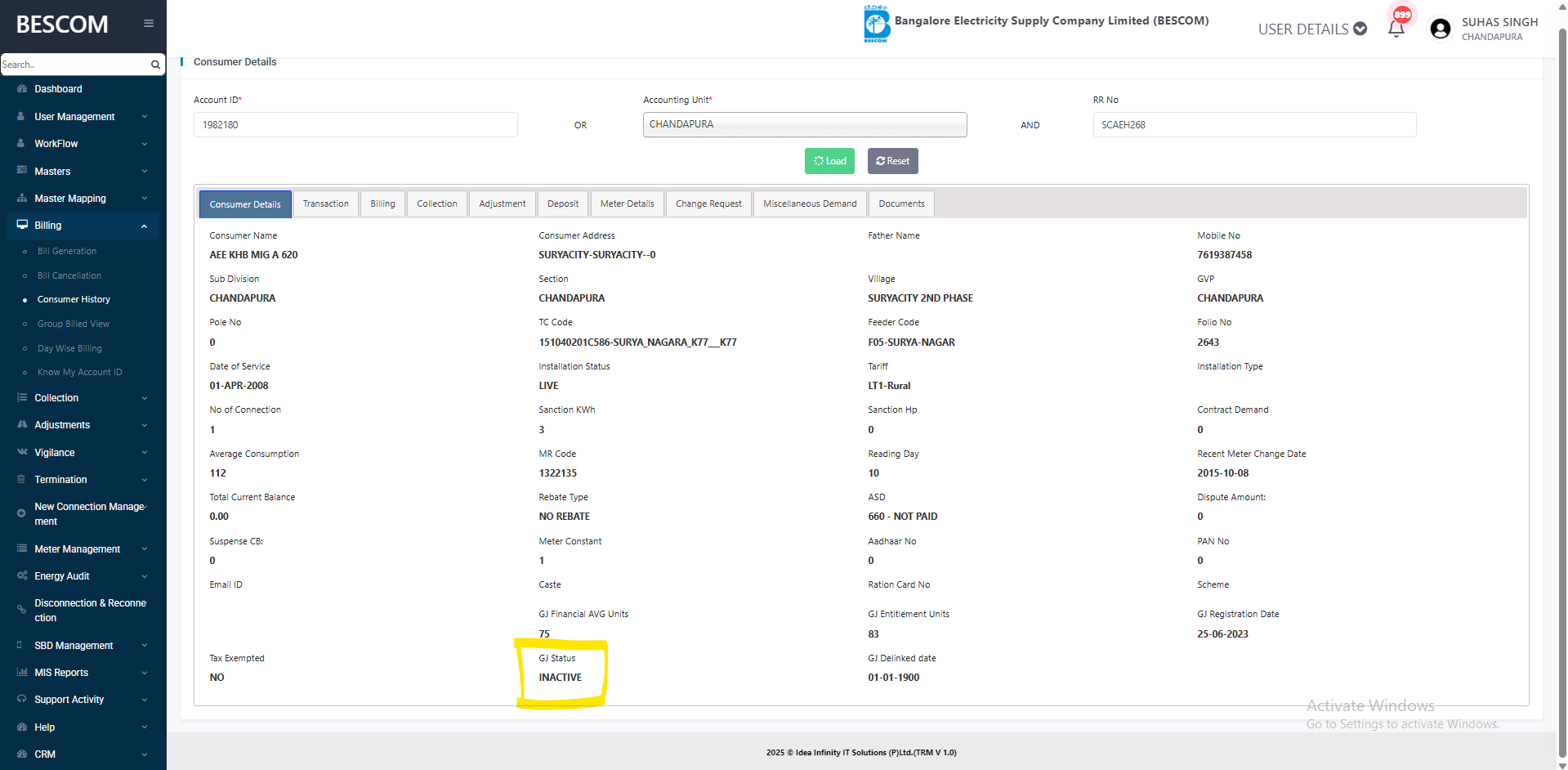1568x770 pixels.
Task: Click the Support Activity headset icon
Action: 22,700
